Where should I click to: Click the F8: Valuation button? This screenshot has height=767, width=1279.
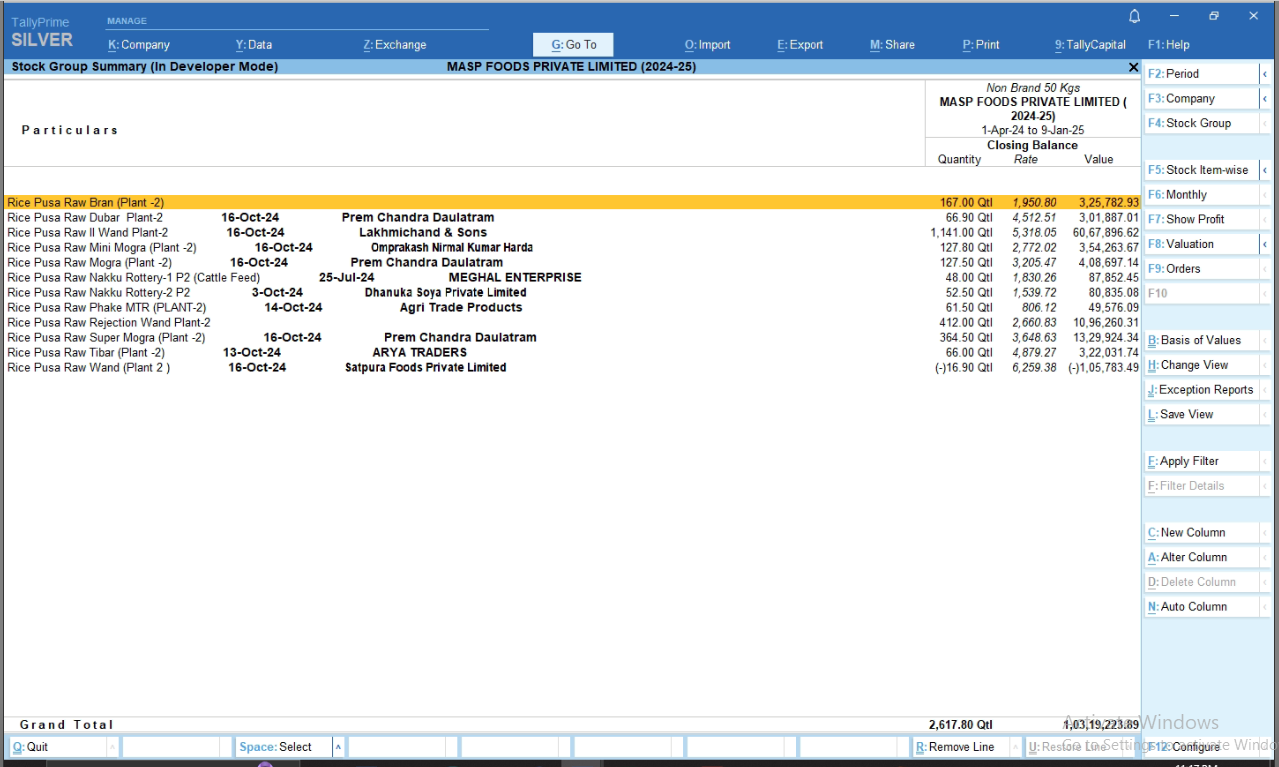click(x=1201, y=244)
